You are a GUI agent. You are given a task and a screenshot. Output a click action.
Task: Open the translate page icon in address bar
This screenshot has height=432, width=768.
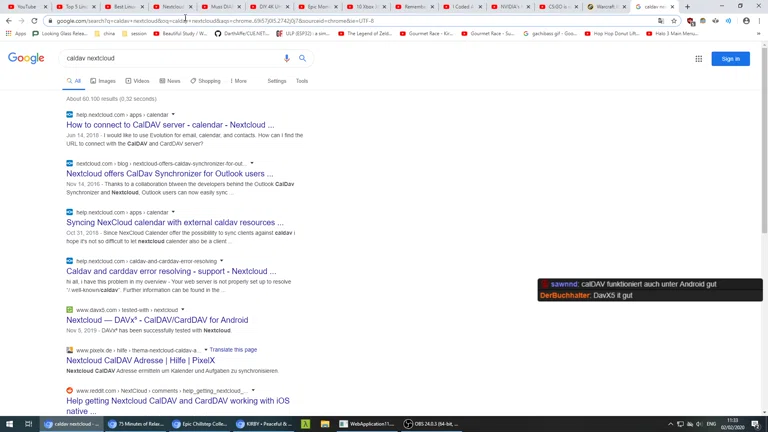661,21
